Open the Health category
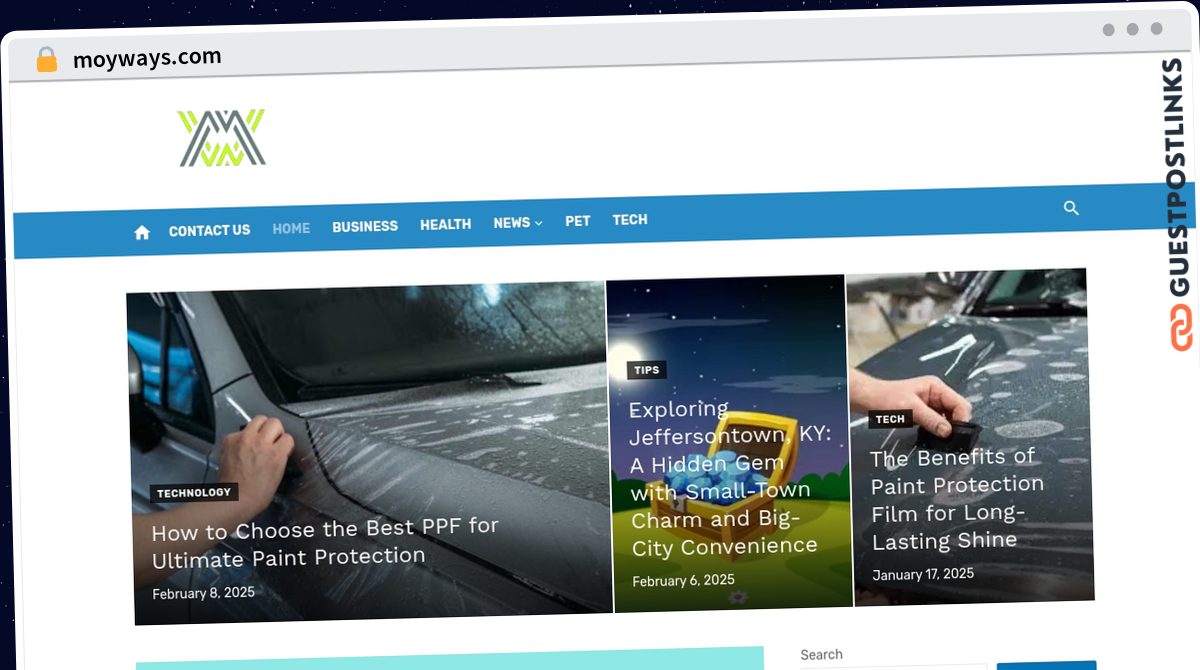This screenshot has width=1200, height=670. pos(445,224)
